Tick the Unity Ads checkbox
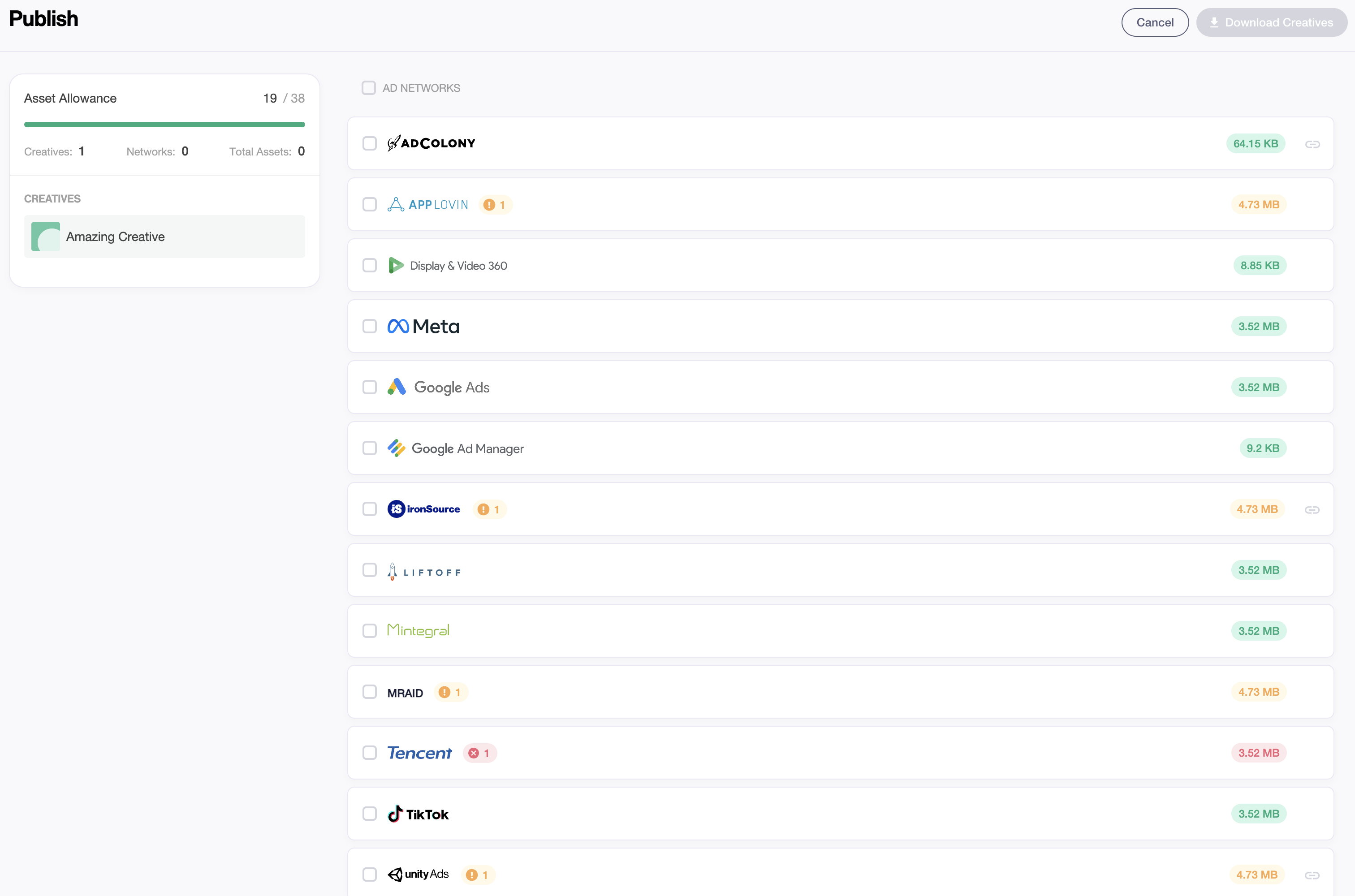1355x896 pixels. (370, 875)
